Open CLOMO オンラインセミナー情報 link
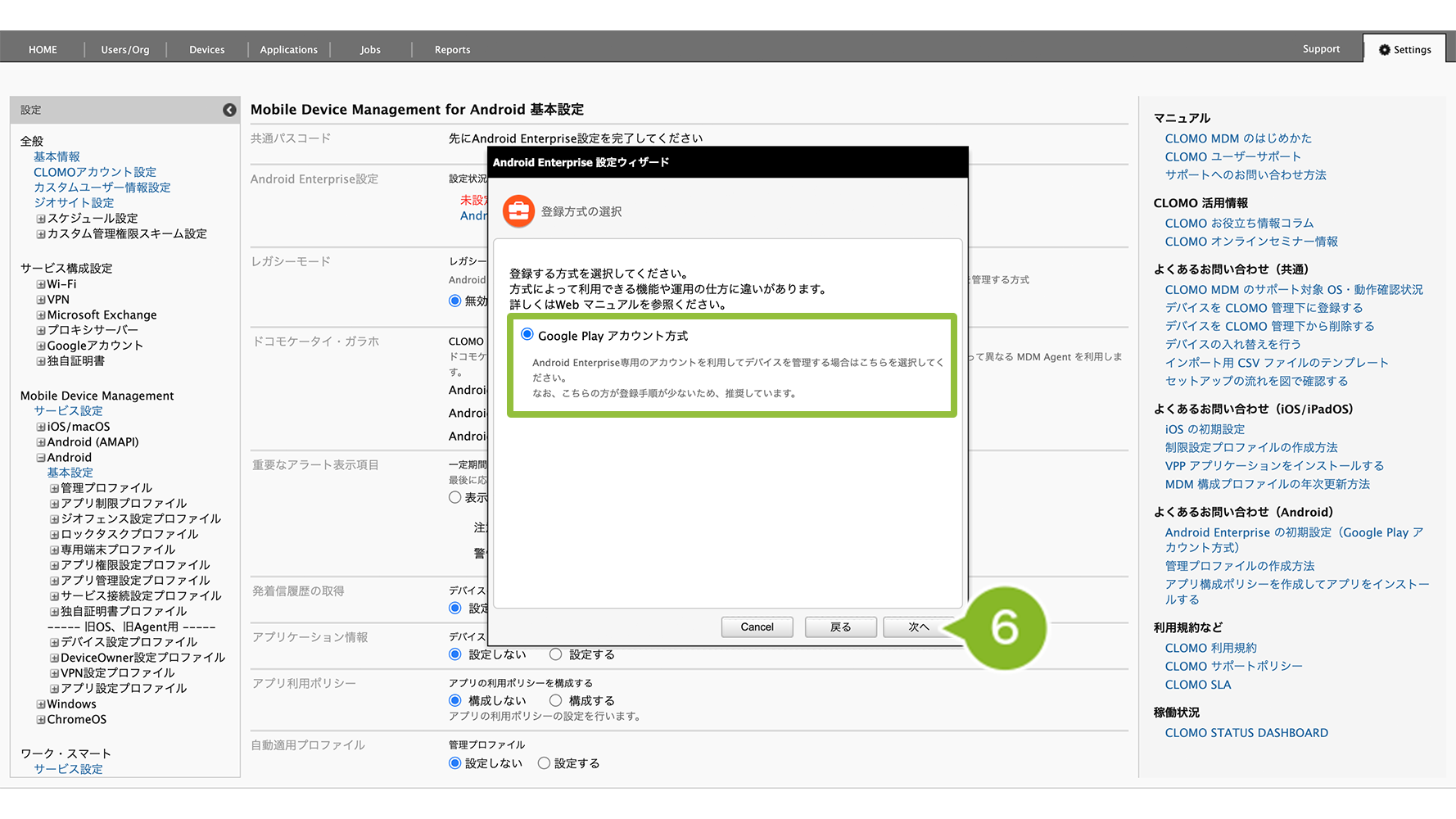This screenshot has height=819, width=1456. (x=1251, y=242)
